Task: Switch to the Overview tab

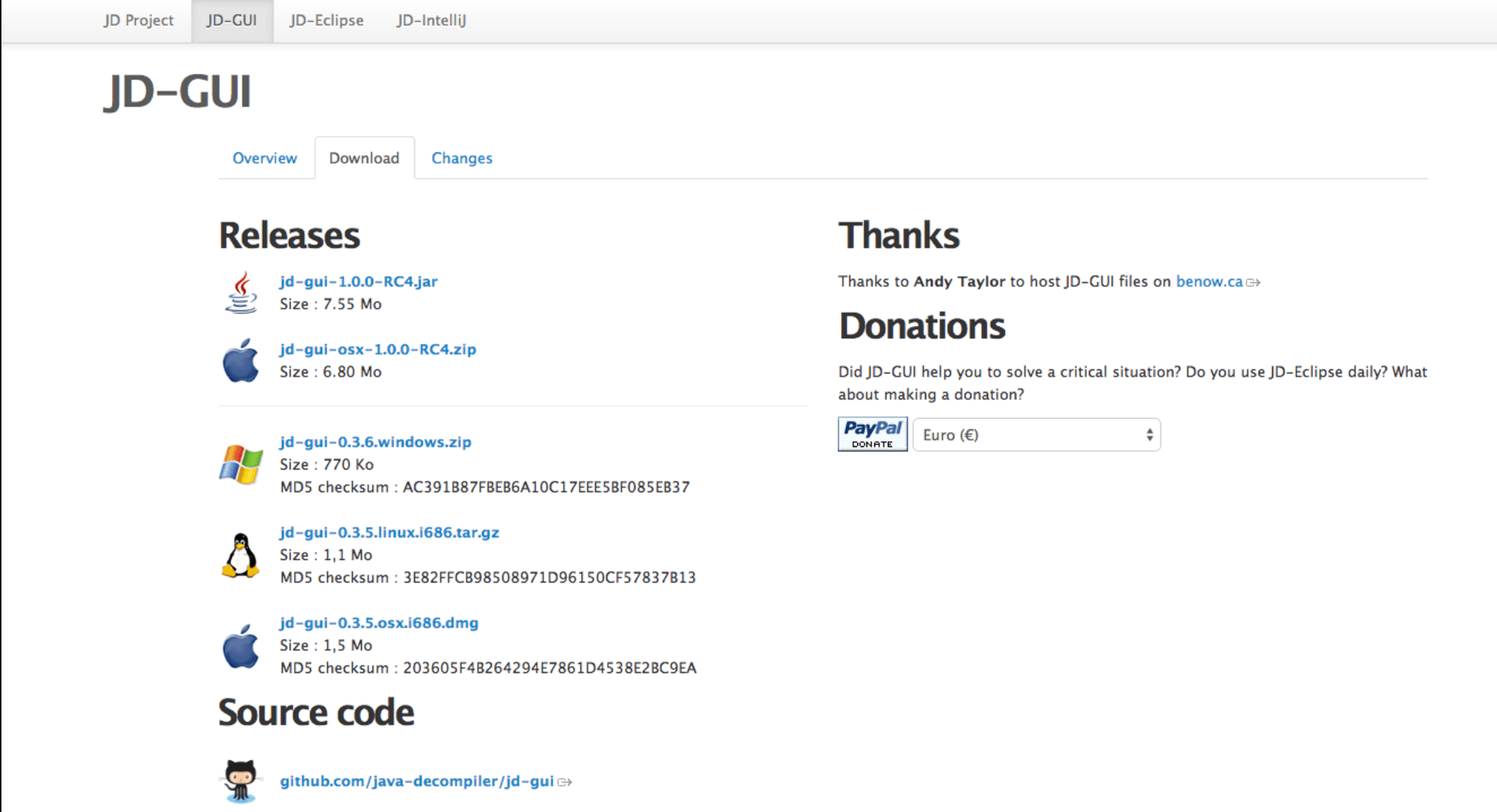Action: coord(264,158)
